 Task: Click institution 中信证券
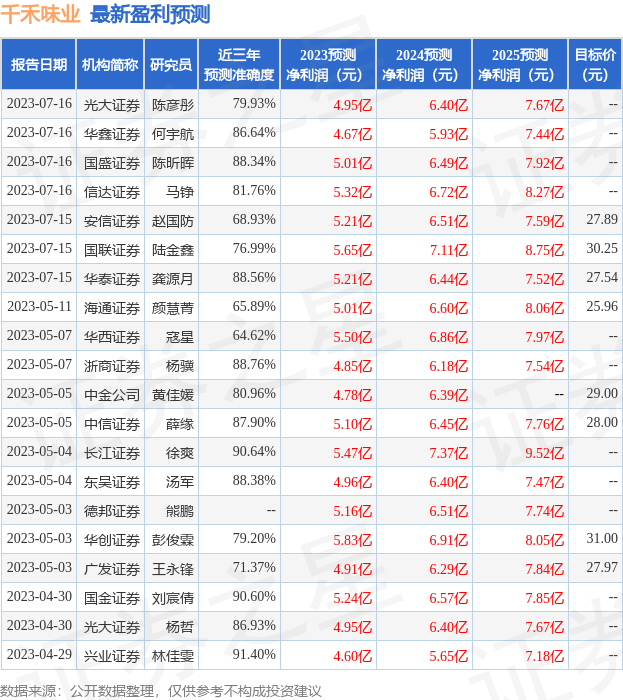112,424
